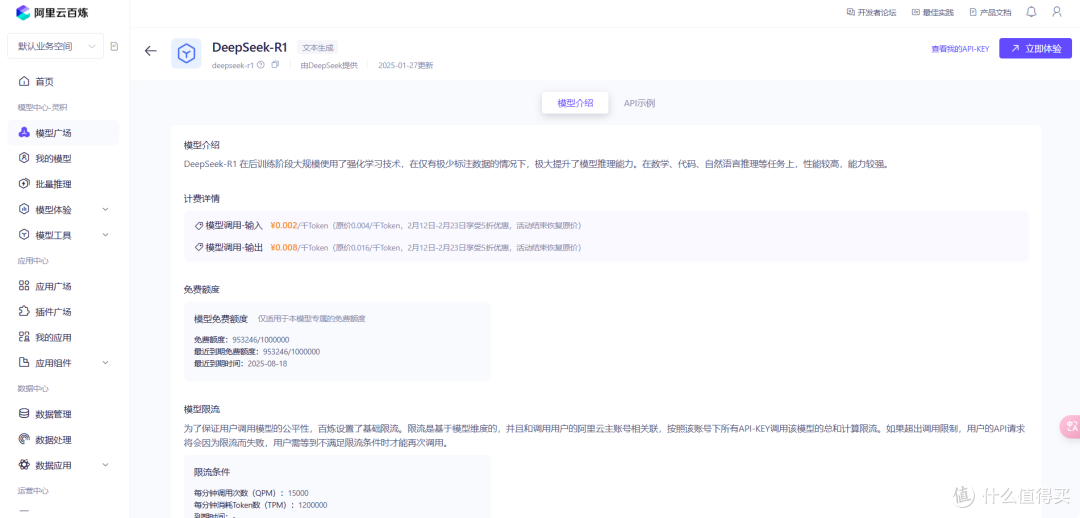The height and width of the screenshot is (518, 1080).
Task: Click the ¥0.008 output price
Action: [283, 247]
